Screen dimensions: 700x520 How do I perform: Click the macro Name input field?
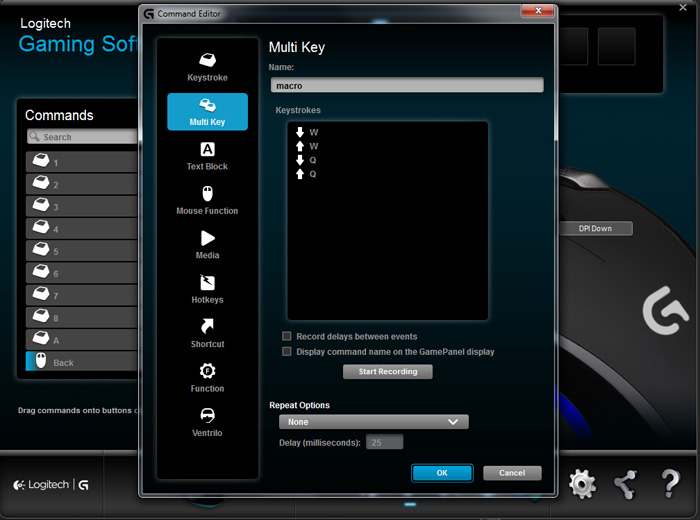407,85
